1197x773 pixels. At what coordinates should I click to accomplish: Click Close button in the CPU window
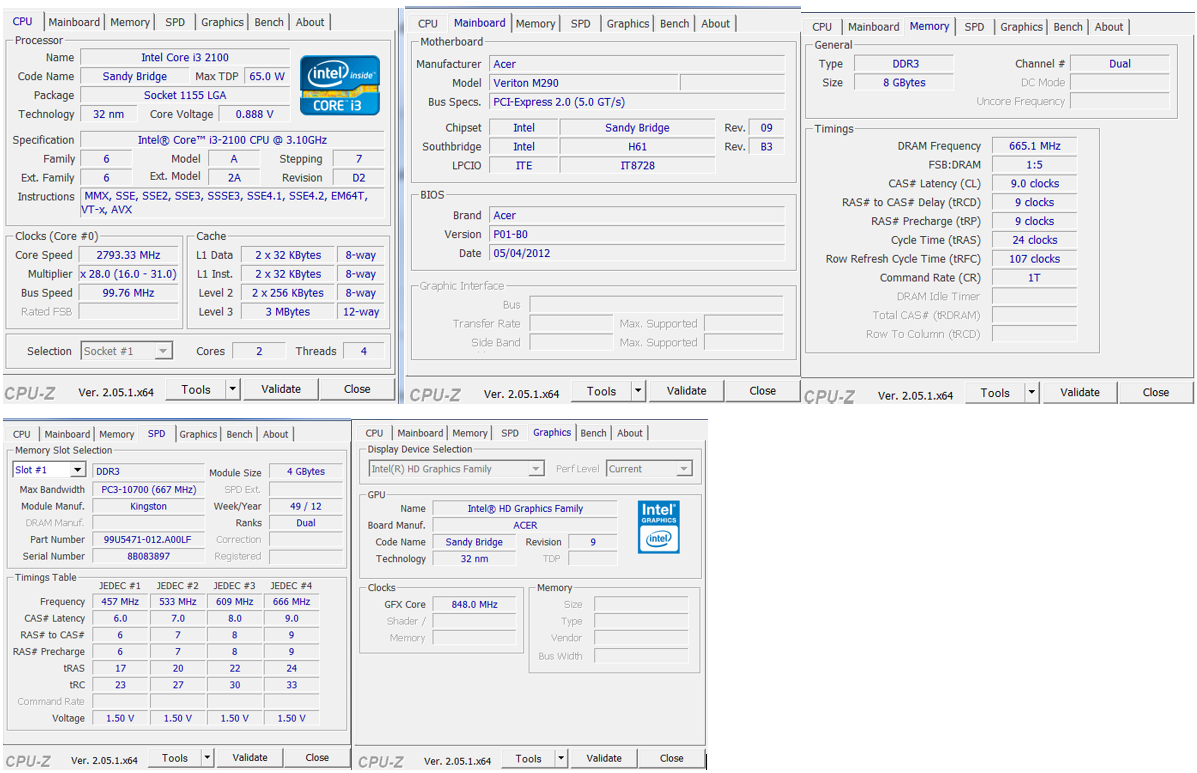[357, 389]
